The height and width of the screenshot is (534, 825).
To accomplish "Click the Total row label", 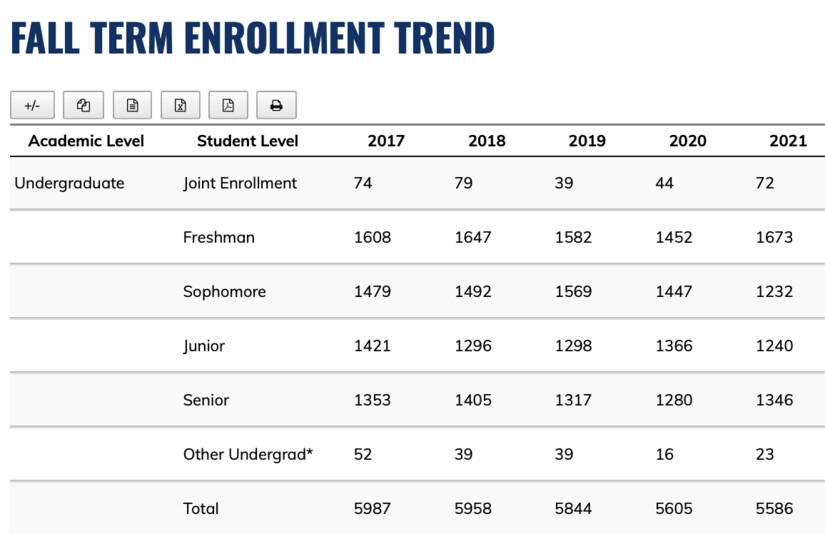I will point(201,508).
